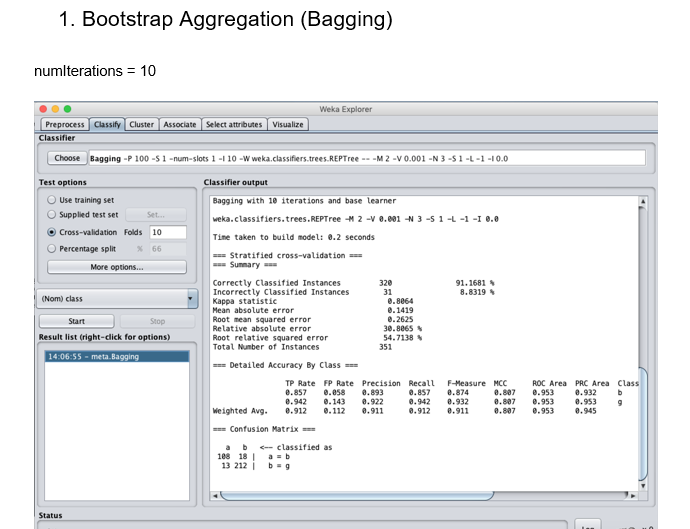The height and width of the screenshot is (529, 690).
Task: Click the Bagging classifier configuration field
Action: [365, 158]
